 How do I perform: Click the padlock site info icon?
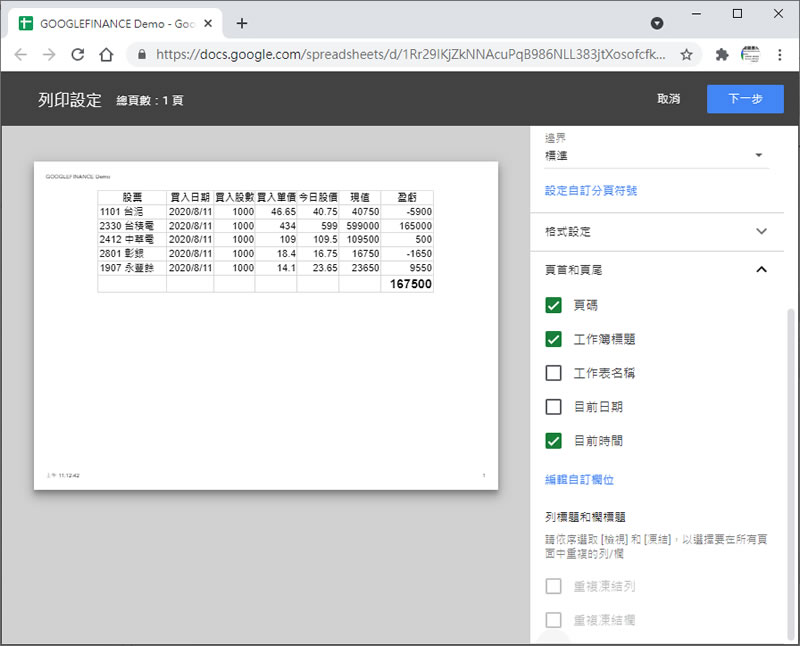pyautogui.click(x=141, y=55)
